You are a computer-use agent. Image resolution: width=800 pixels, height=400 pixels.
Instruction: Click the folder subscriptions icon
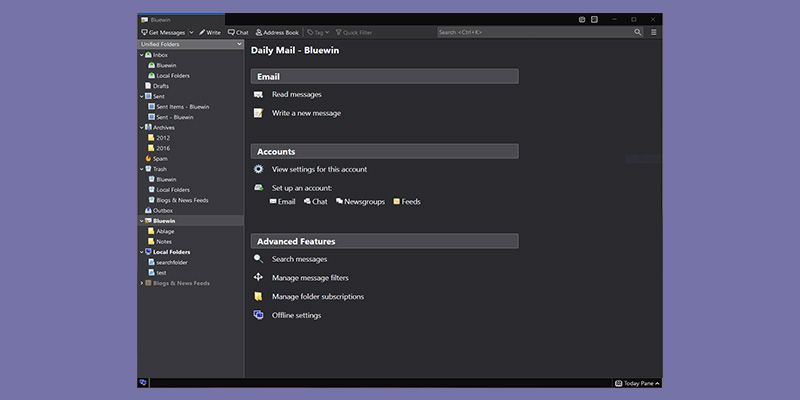[259, 296]
